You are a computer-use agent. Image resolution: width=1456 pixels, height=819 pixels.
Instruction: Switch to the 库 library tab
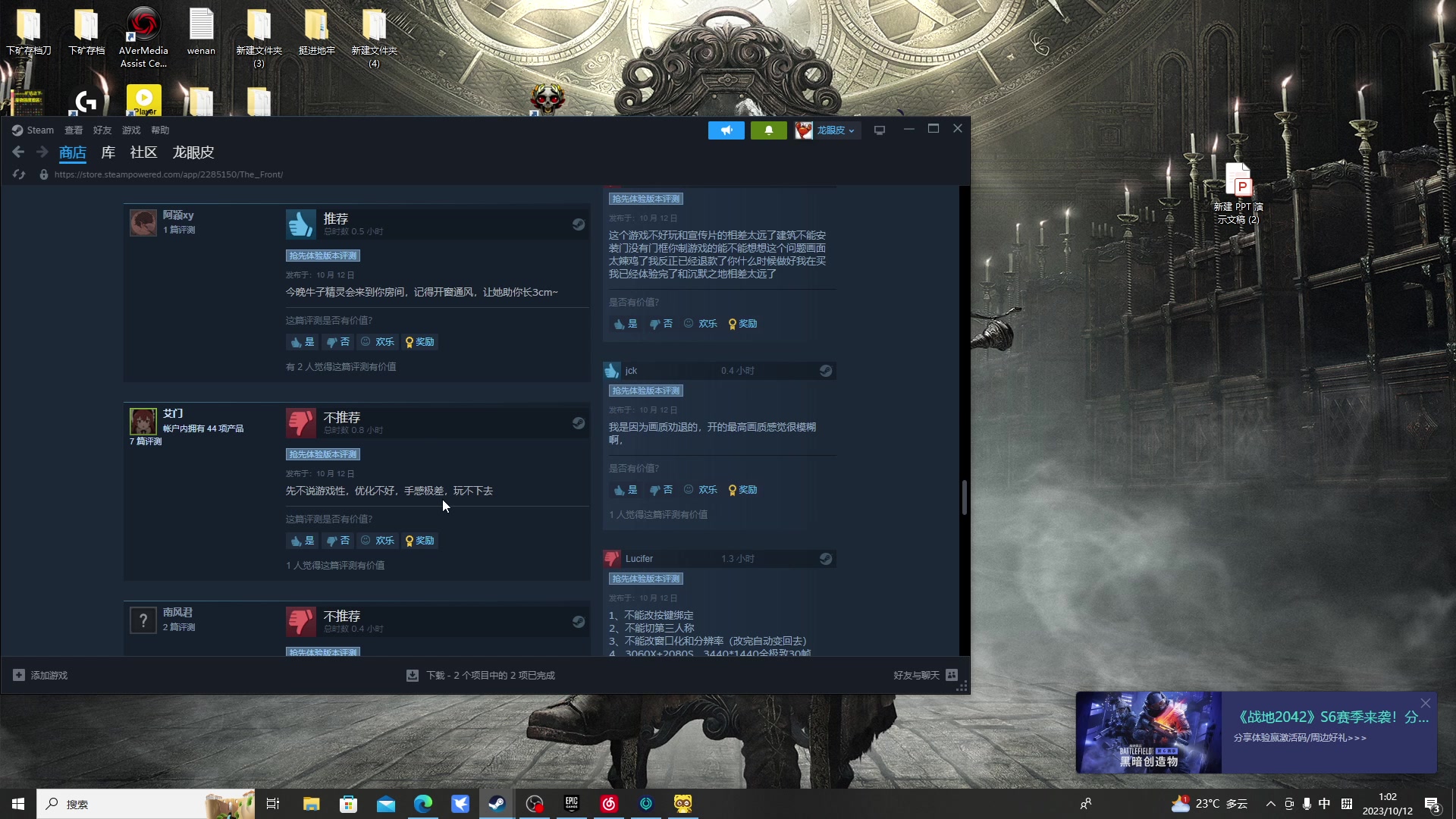(108, 152)
